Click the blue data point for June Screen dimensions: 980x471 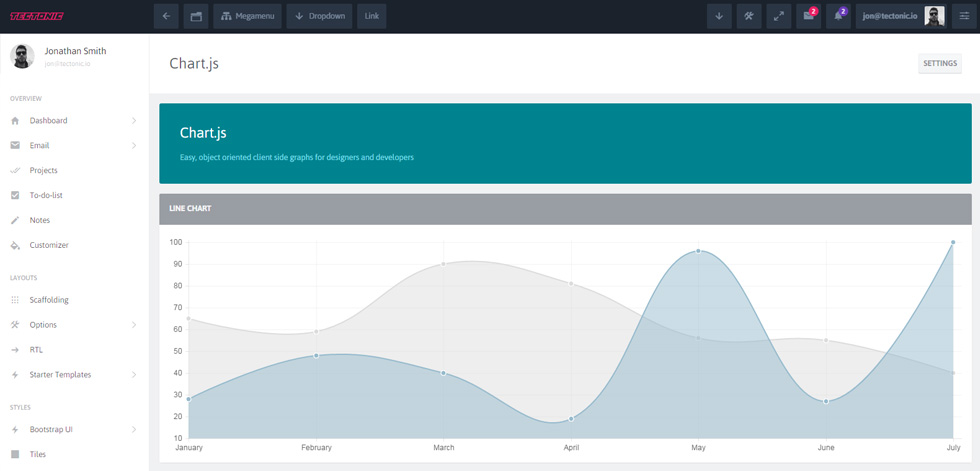826,401
